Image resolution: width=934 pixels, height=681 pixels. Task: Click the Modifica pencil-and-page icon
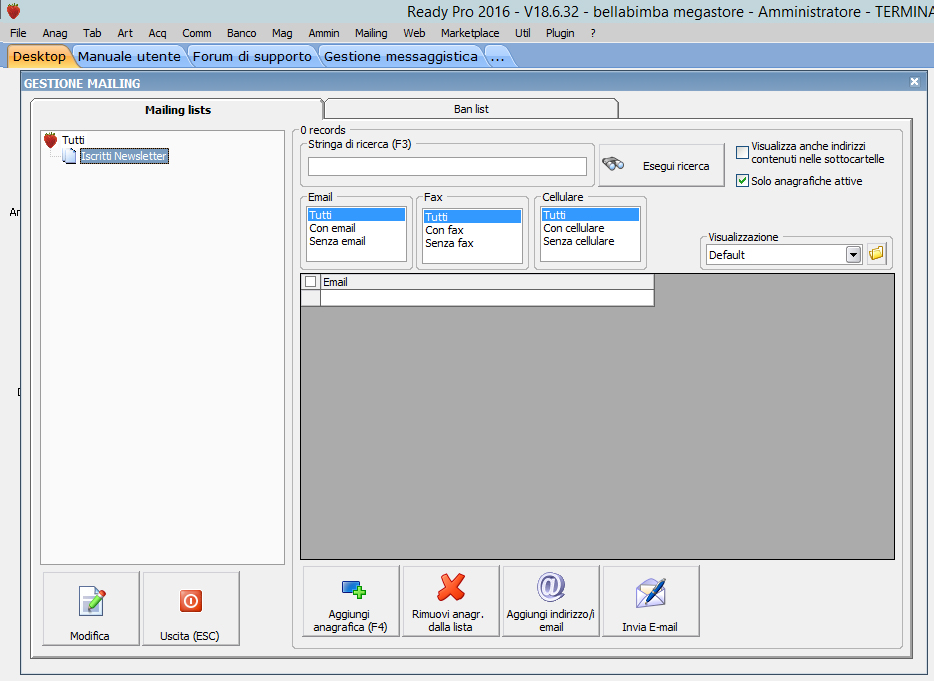pyautogui.click(x=92, y=601)
